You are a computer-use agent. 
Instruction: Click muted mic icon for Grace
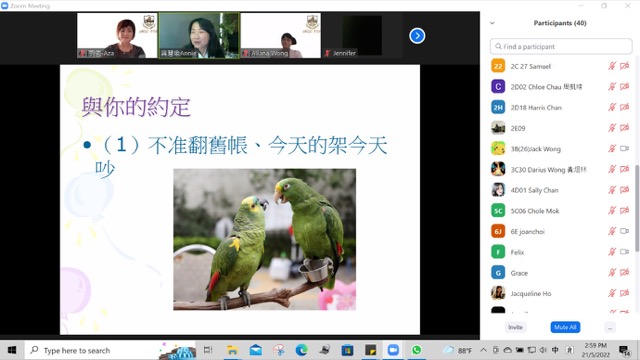coord(612,273)
